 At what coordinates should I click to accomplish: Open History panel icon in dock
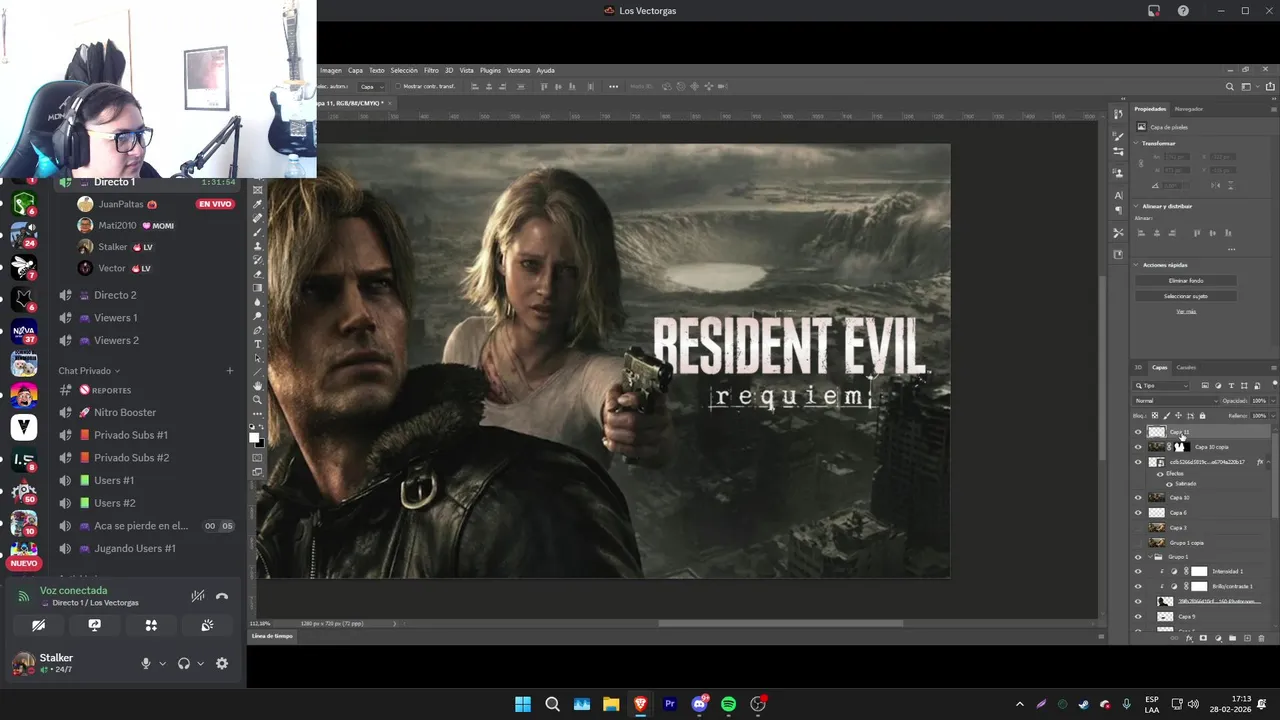(x=1119, y=114)
